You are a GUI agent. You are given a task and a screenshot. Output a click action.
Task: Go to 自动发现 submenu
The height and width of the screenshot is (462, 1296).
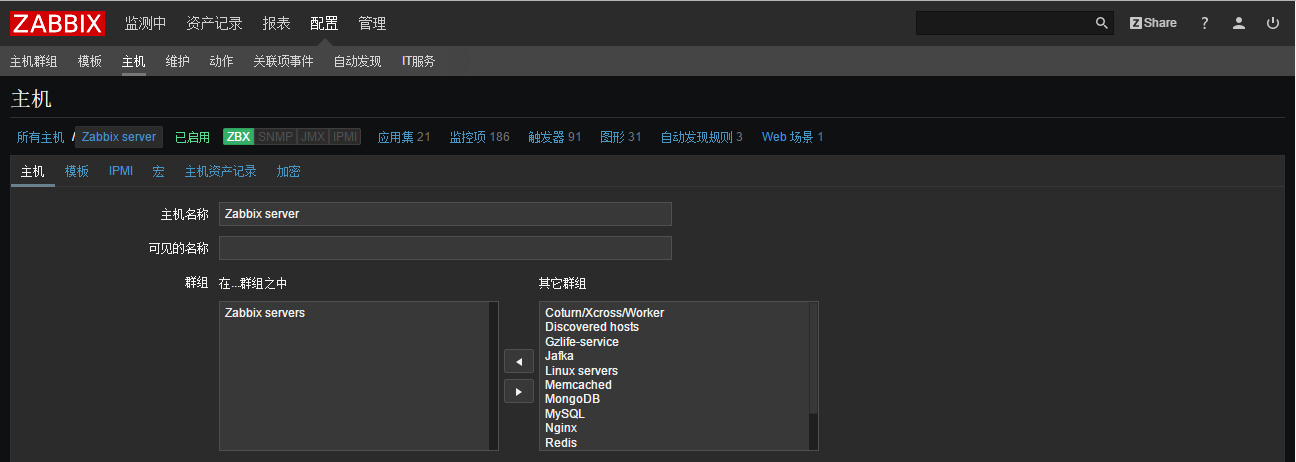(x=357, y=61)
